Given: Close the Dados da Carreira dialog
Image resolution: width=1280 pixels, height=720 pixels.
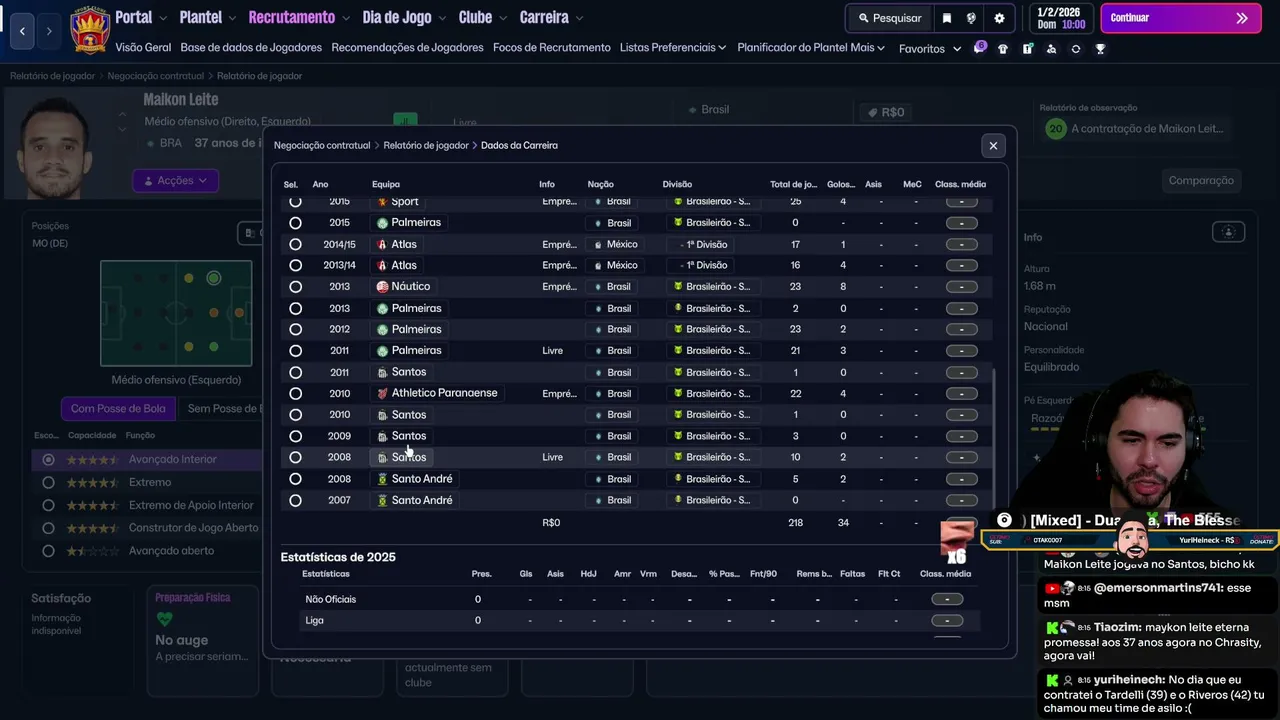Looking at the screenshot, I should [993, 146].
